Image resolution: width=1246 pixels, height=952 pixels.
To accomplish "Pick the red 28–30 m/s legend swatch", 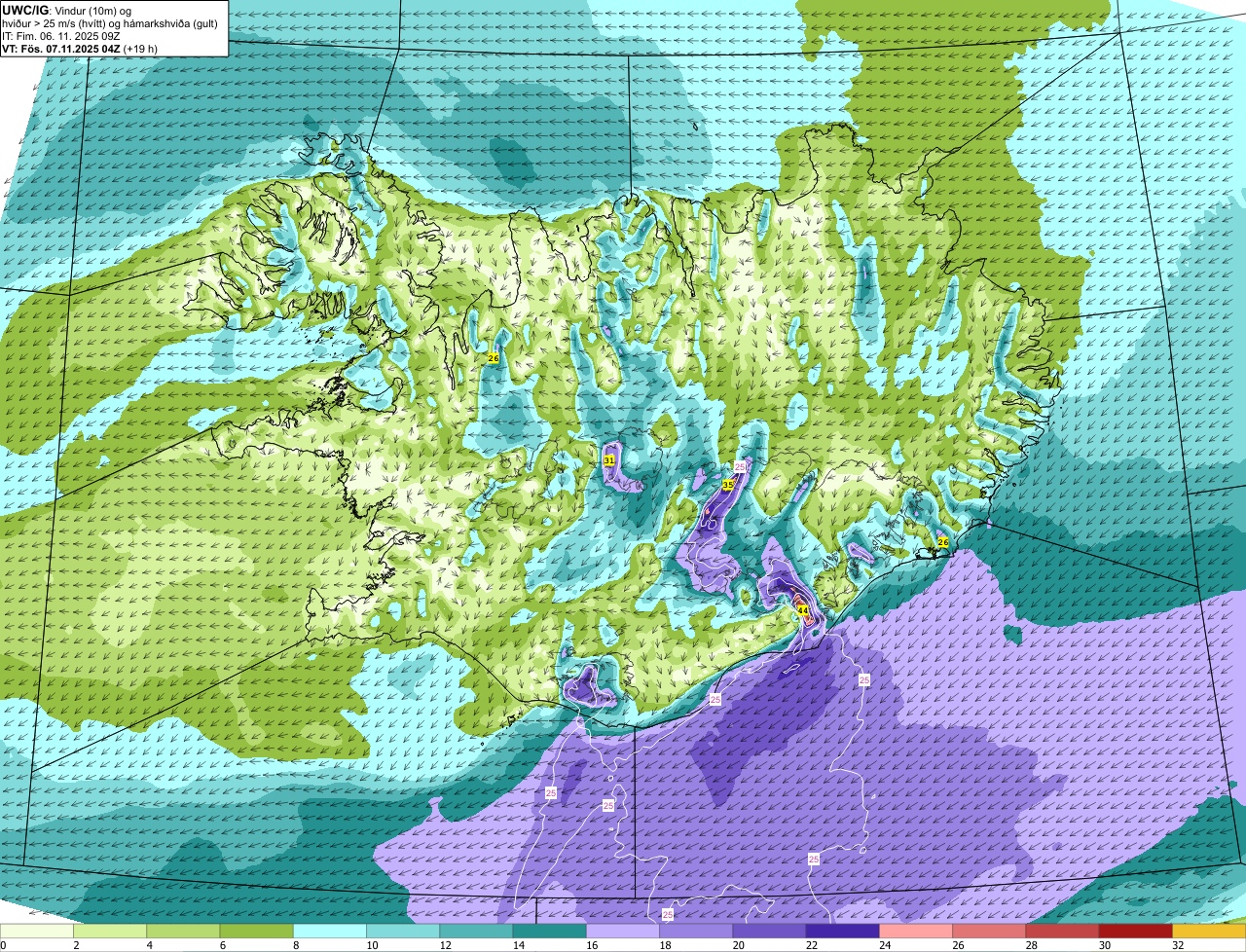I will tap(1063, 931).
